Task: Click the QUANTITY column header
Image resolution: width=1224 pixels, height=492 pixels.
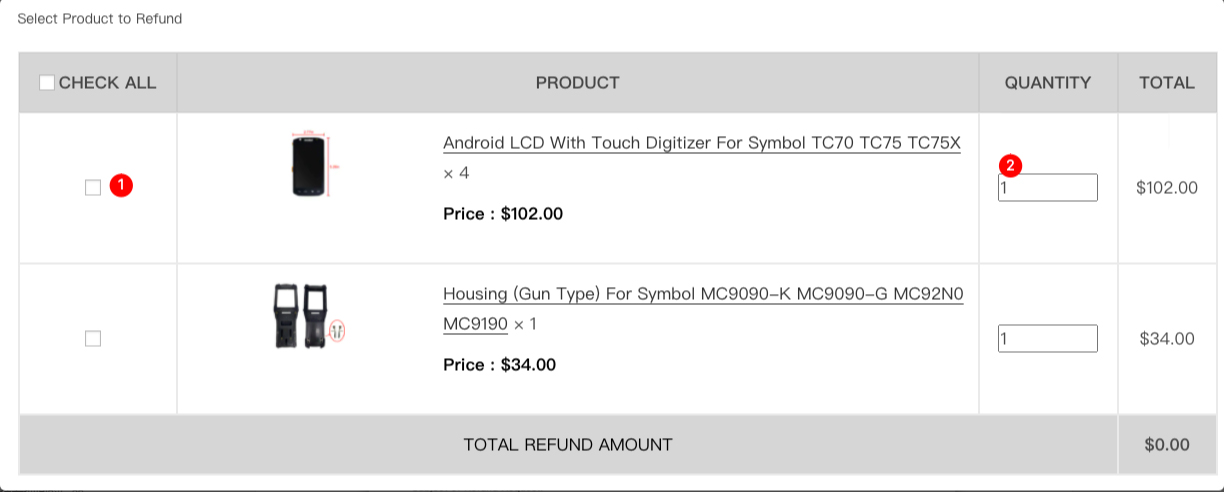Action: (1047, 83)
